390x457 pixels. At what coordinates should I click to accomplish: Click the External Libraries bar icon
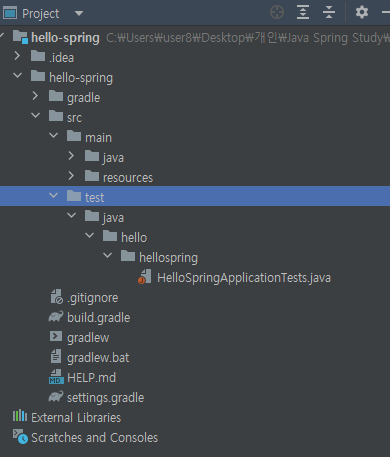click(x=20, y=416)
